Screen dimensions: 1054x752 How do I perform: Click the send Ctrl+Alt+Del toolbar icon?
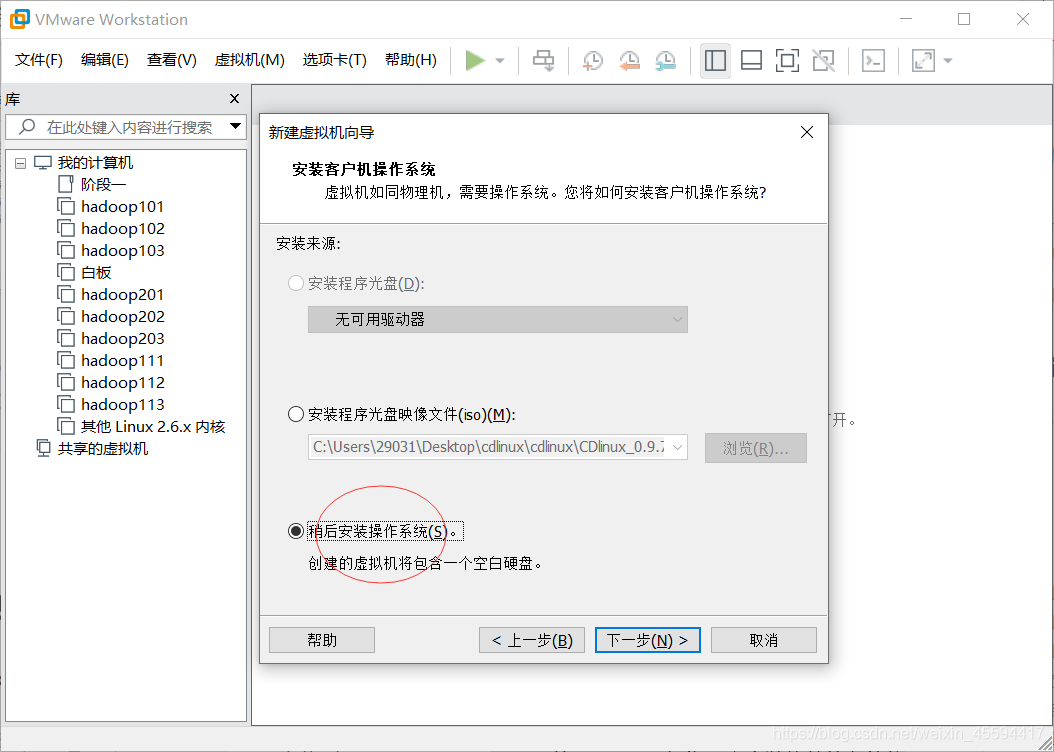[543, 60]
